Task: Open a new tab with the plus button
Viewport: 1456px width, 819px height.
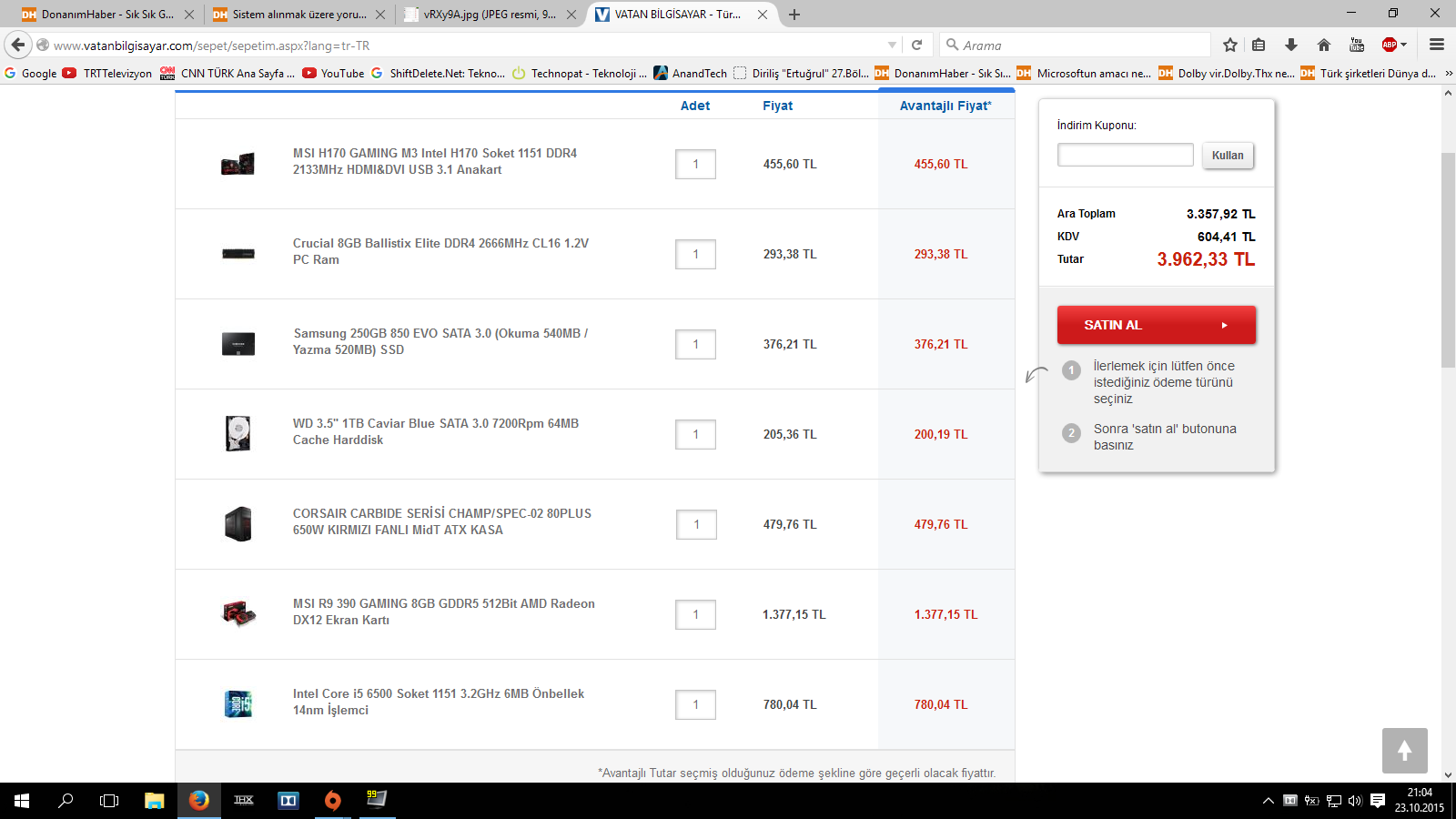Action: [794, 15]
